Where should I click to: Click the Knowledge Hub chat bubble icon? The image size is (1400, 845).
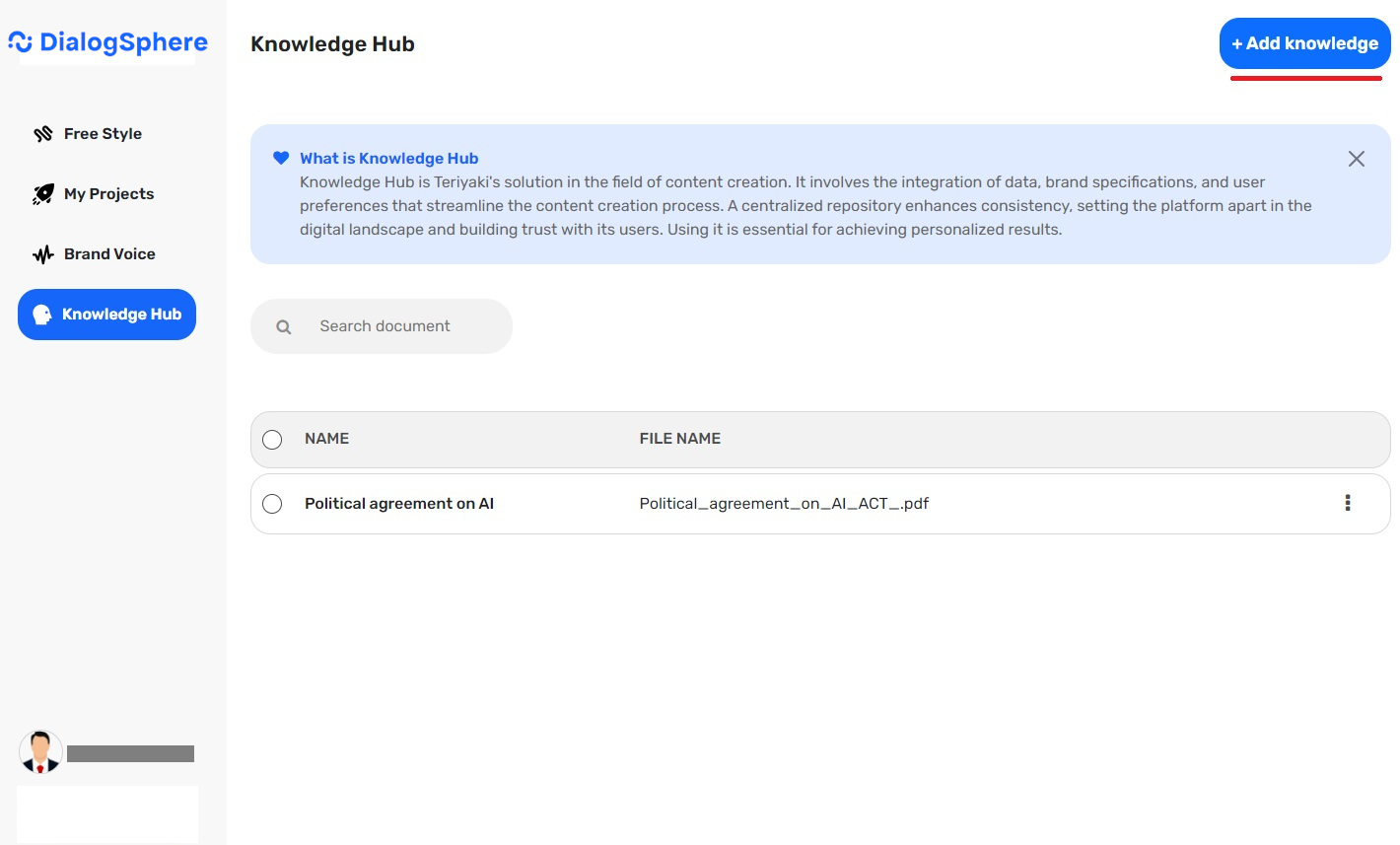(x=40, y=314)
